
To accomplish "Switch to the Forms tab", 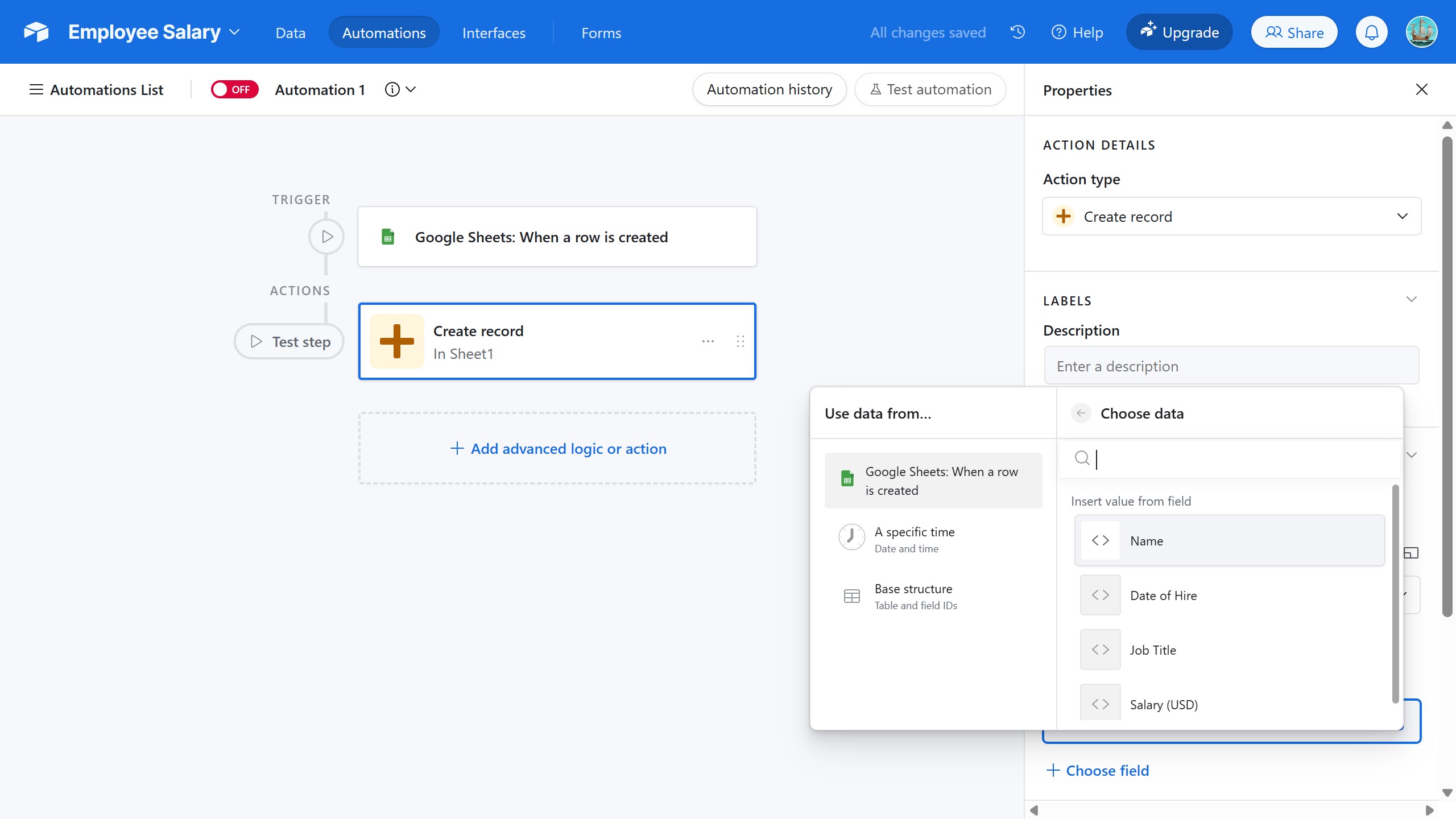I will 601,32.
